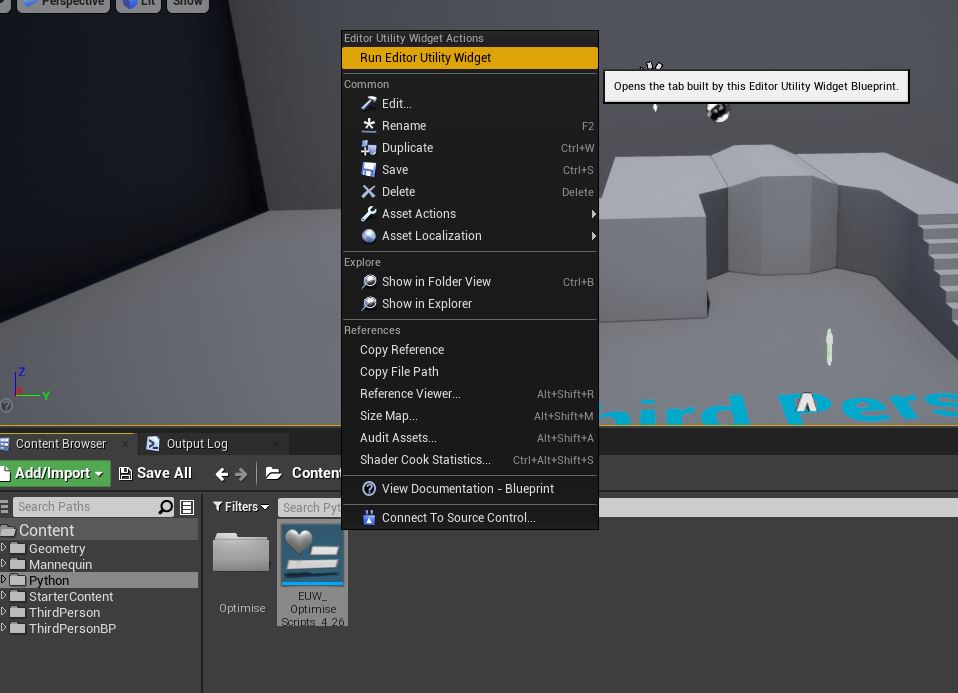Click the Delete X icon in the context menu
The width and height of the screenshot is (958, 693).
[x=370, y=191]
